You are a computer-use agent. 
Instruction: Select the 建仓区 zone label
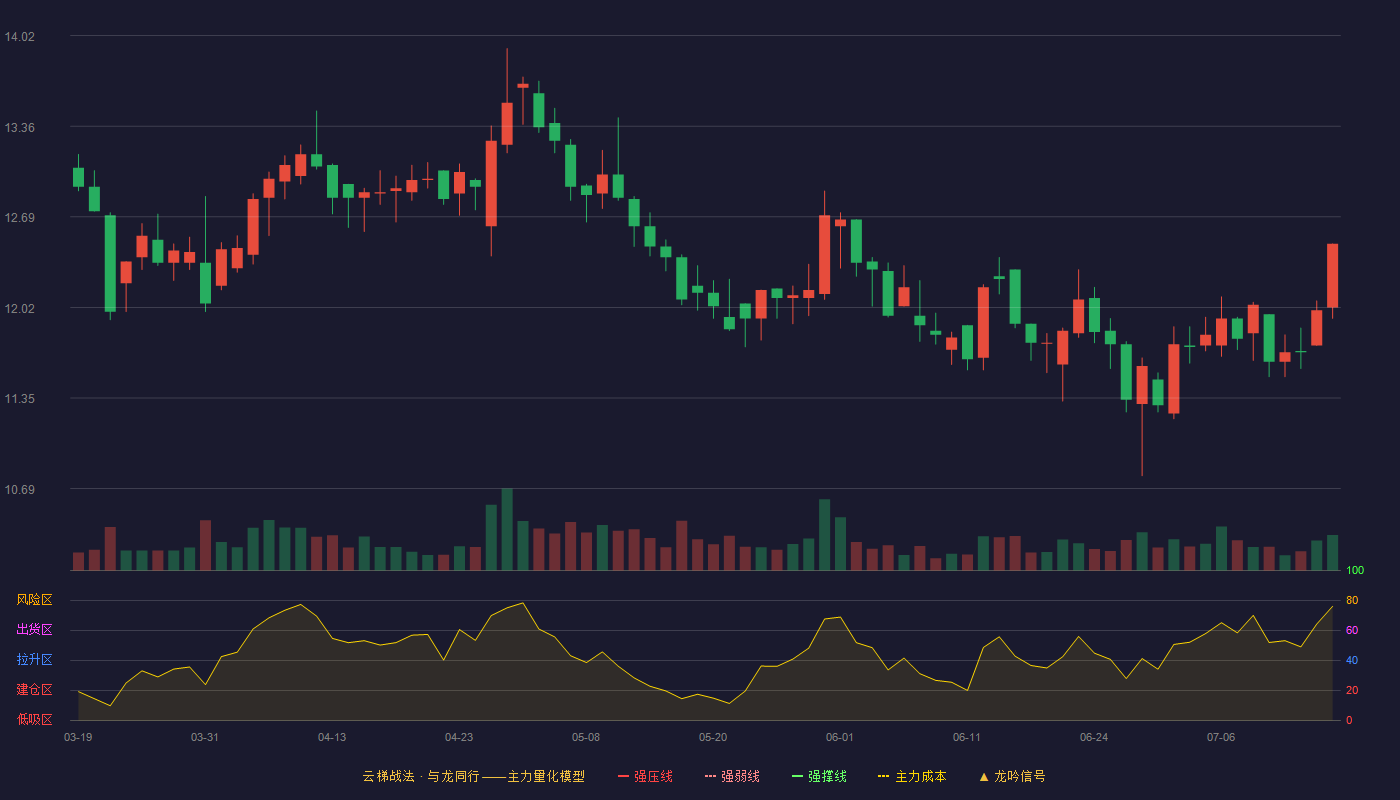point(34,690)
